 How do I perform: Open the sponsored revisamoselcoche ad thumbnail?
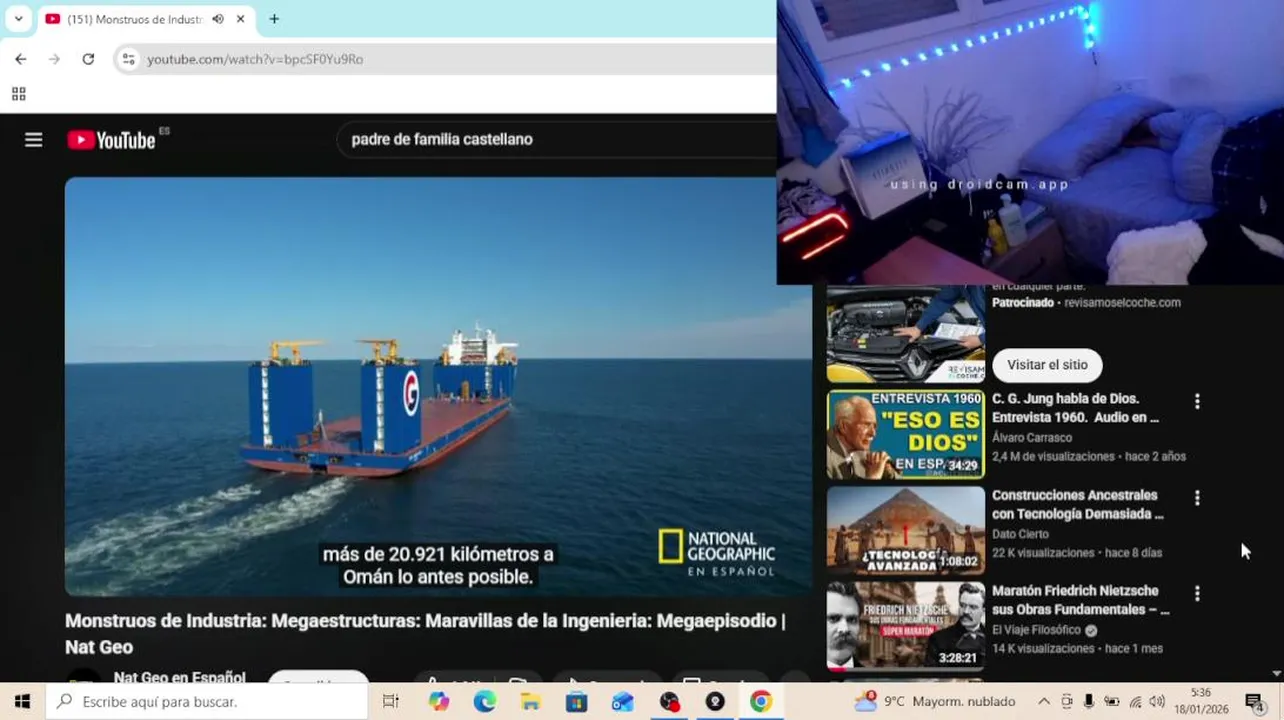tap(905, 334)
